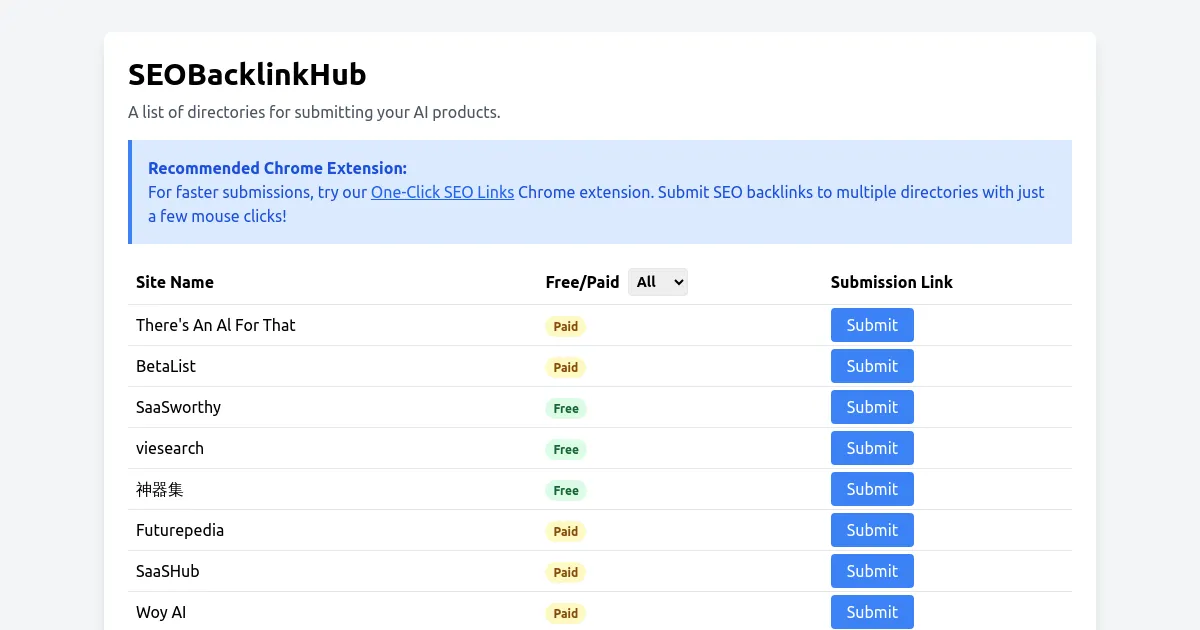The image size is (1200, 630).
Task: Submit to Woy AI directory
Action: pyautogui.click(x=871, y=612)
